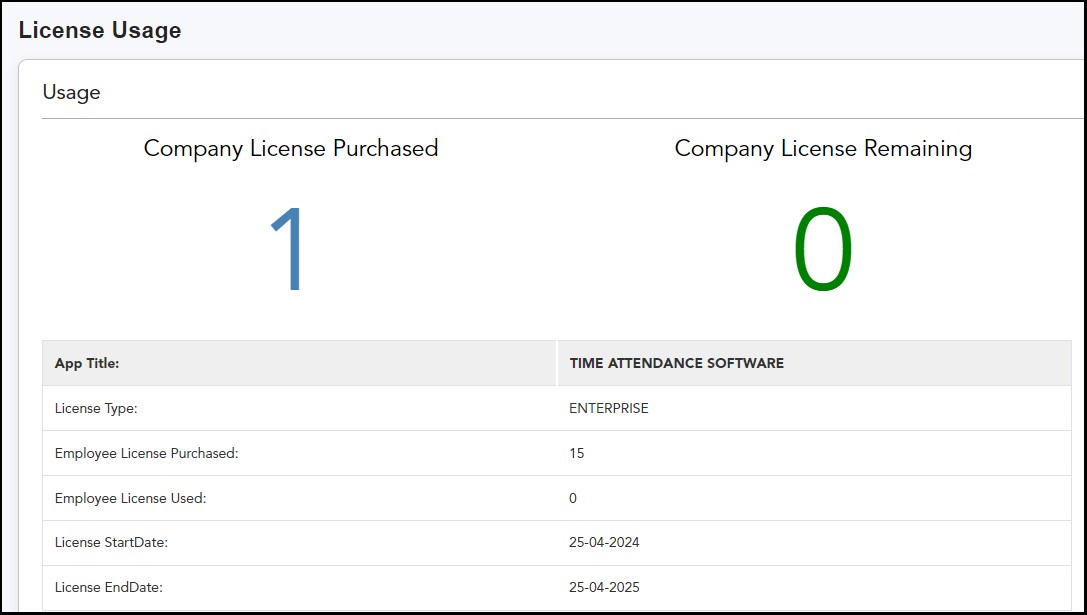
Task: Click the large blue number 1
Action: [x=290, y=250]
